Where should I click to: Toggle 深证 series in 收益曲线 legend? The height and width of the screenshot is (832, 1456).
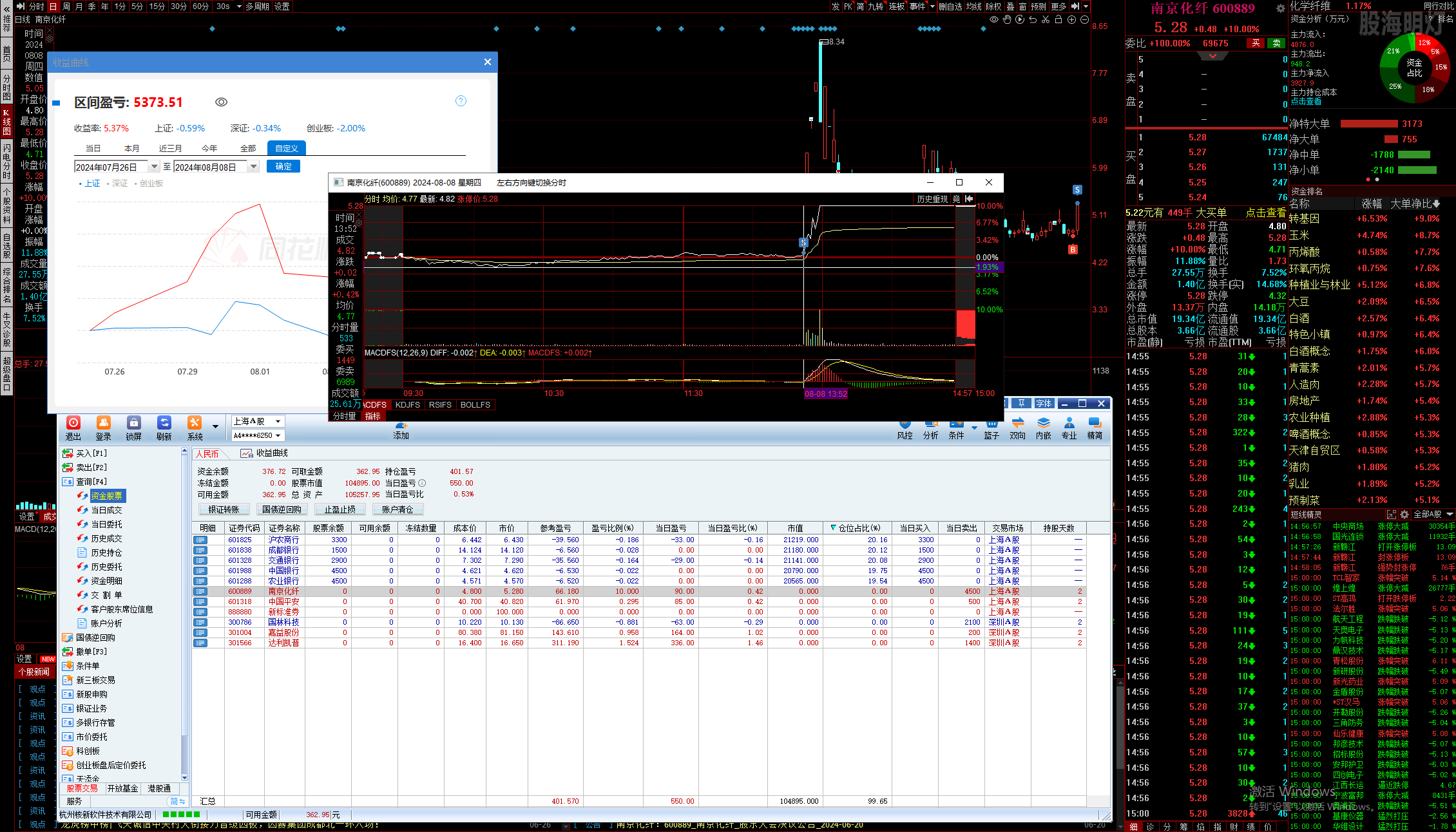point(117,184)
